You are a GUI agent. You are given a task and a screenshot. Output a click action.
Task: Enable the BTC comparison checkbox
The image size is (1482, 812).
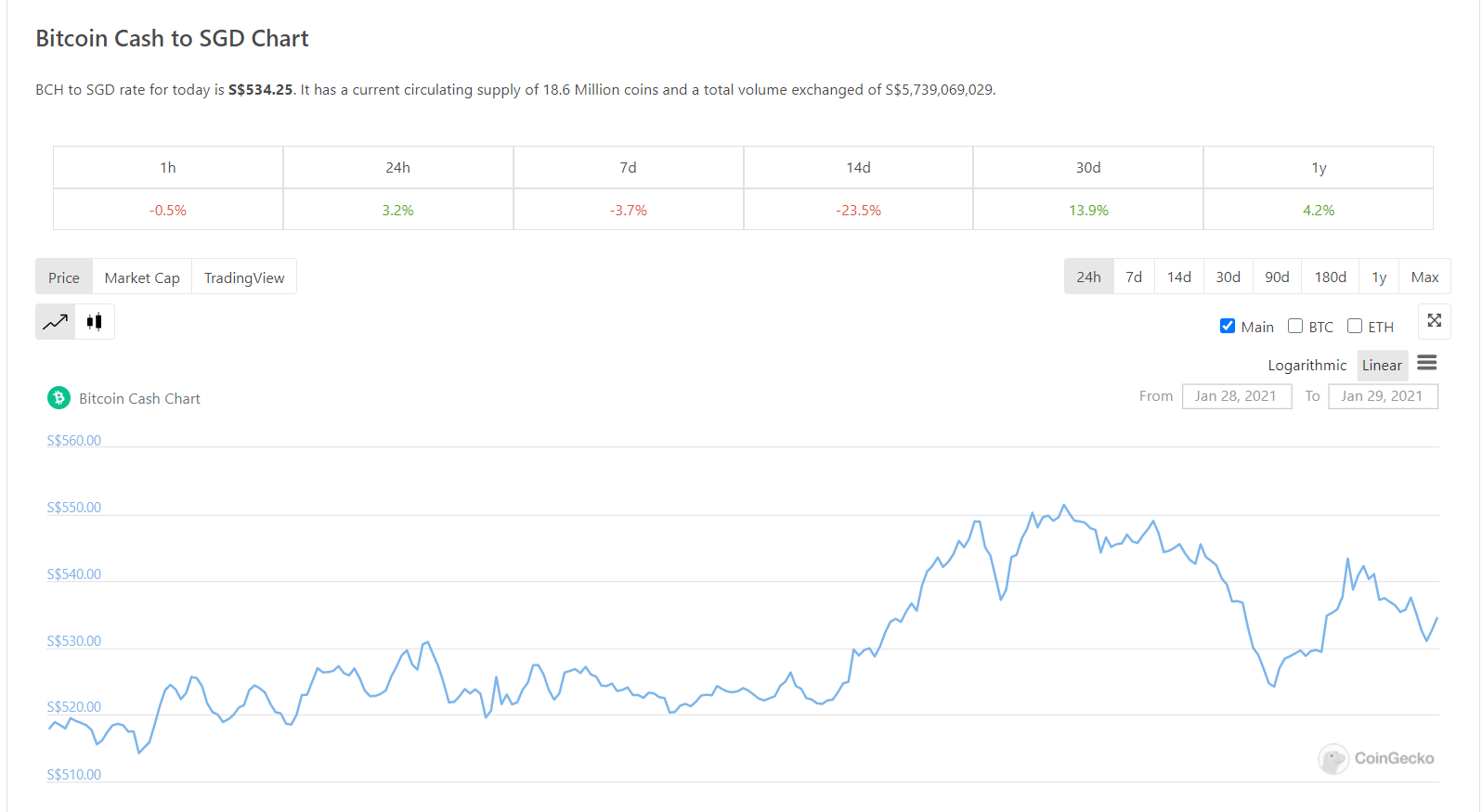[1295, 326]
